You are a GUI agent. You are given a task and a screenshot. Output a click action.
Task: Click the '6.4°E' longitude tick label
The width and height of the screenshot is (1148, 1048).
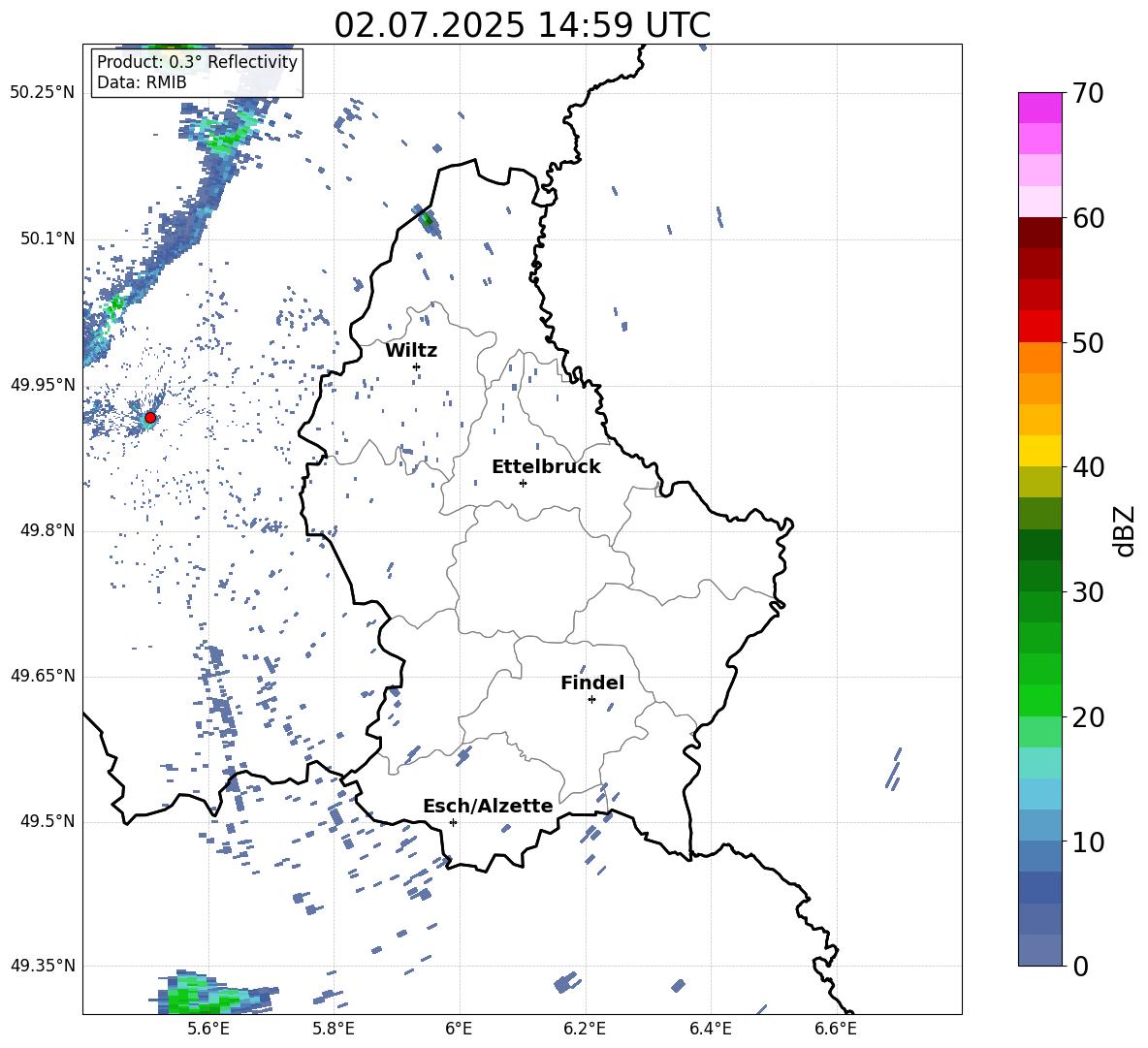(711, 1029)
